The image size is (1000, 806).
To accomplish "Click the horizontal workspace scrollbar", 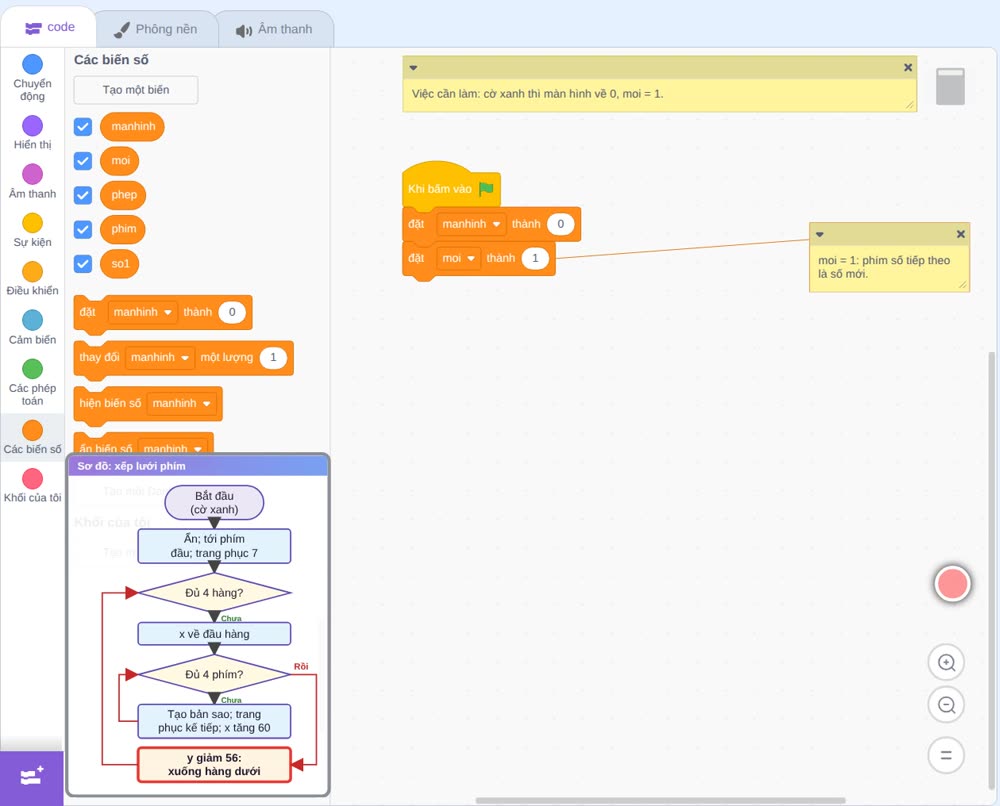I will point(661,800).
